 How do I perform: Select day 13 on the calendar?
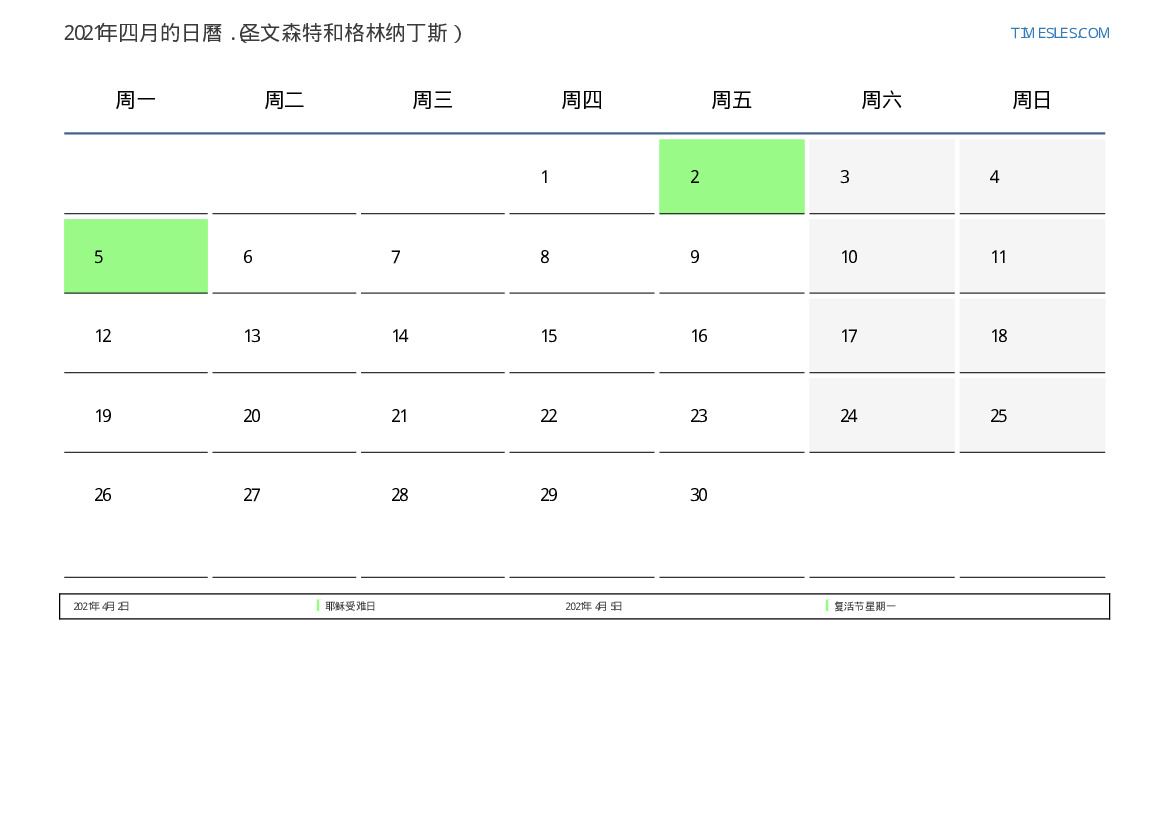click(x=284, y=336)
